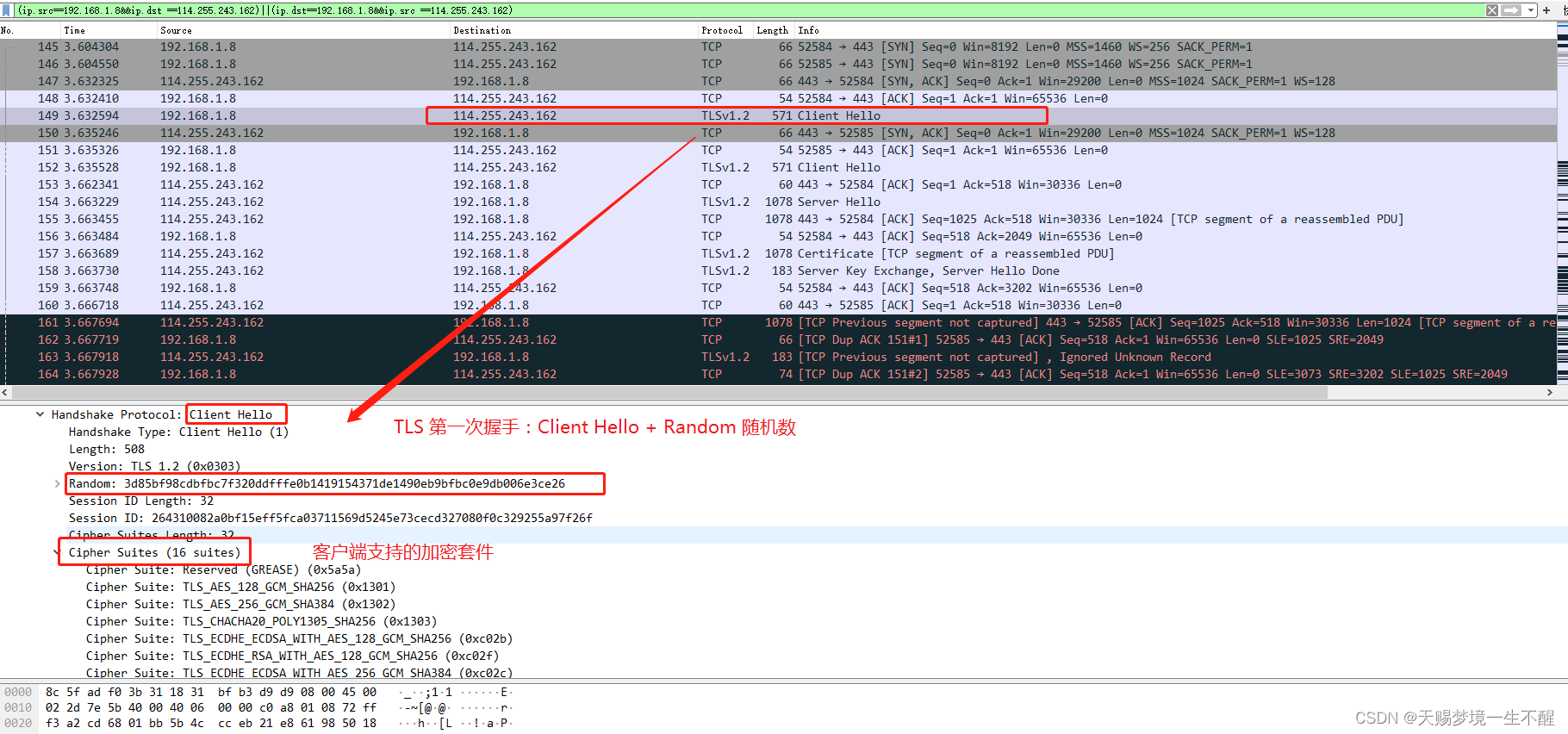Viewport: 1568px width, 734px height.
Task: Click the horizontal scrollbar thumb of packet list
Action: pos(669,392)
